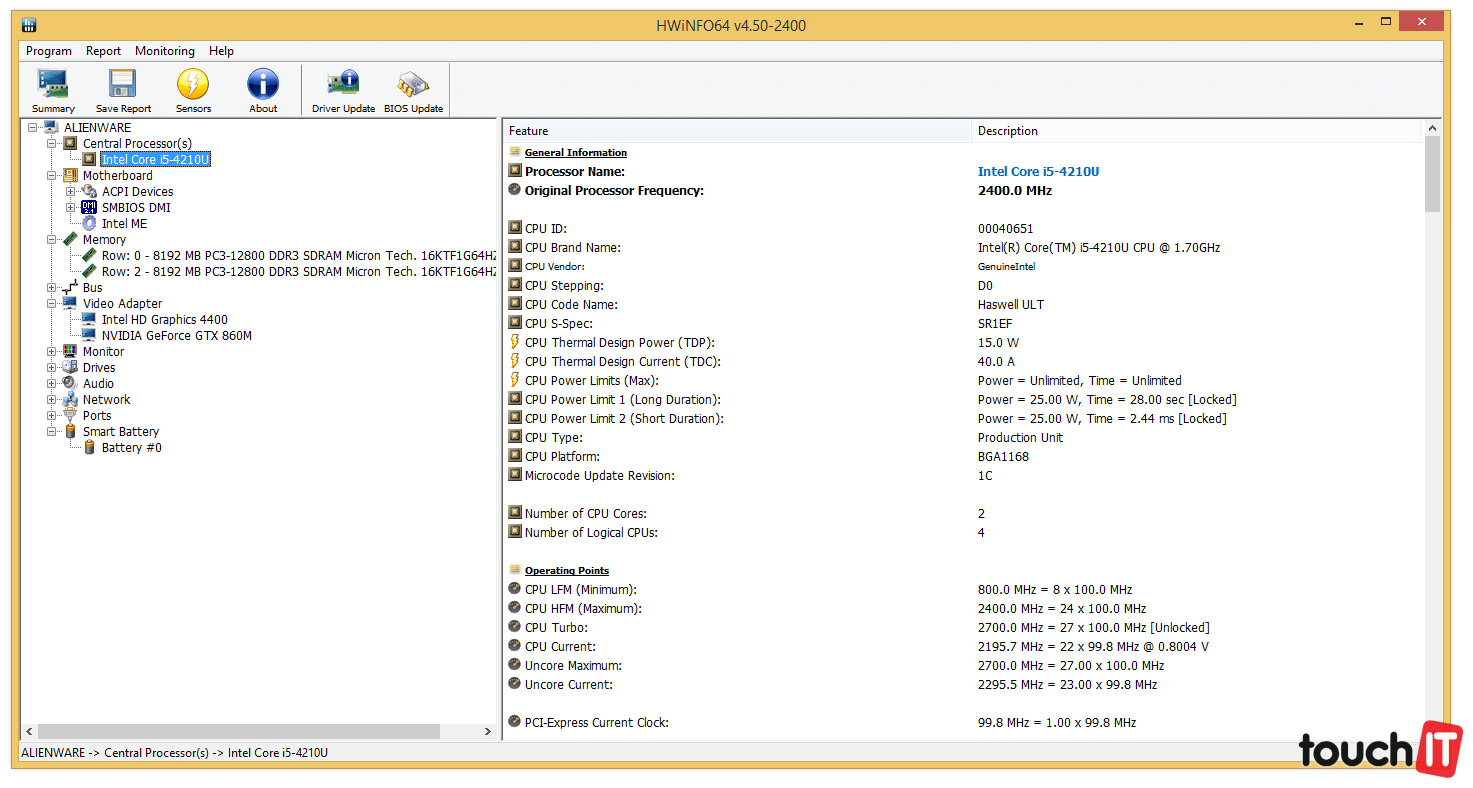Select NVIDIA GeForce GTX 860M entry
The height and width of the screenshot is (788, 1473).
pos(176,336)
